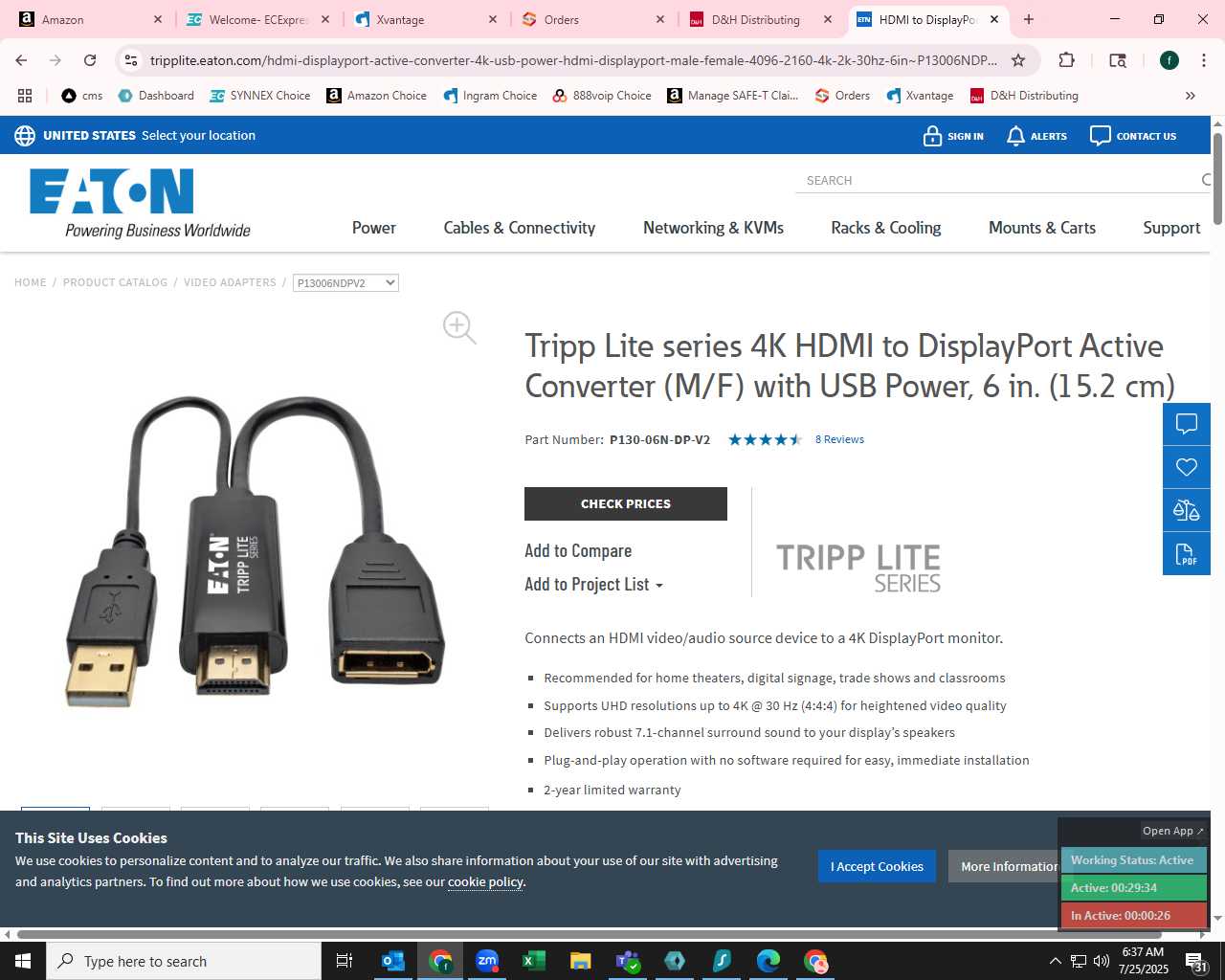
Task: Open the Ingram Choice bookmark
Action: (x=490, y=96)
